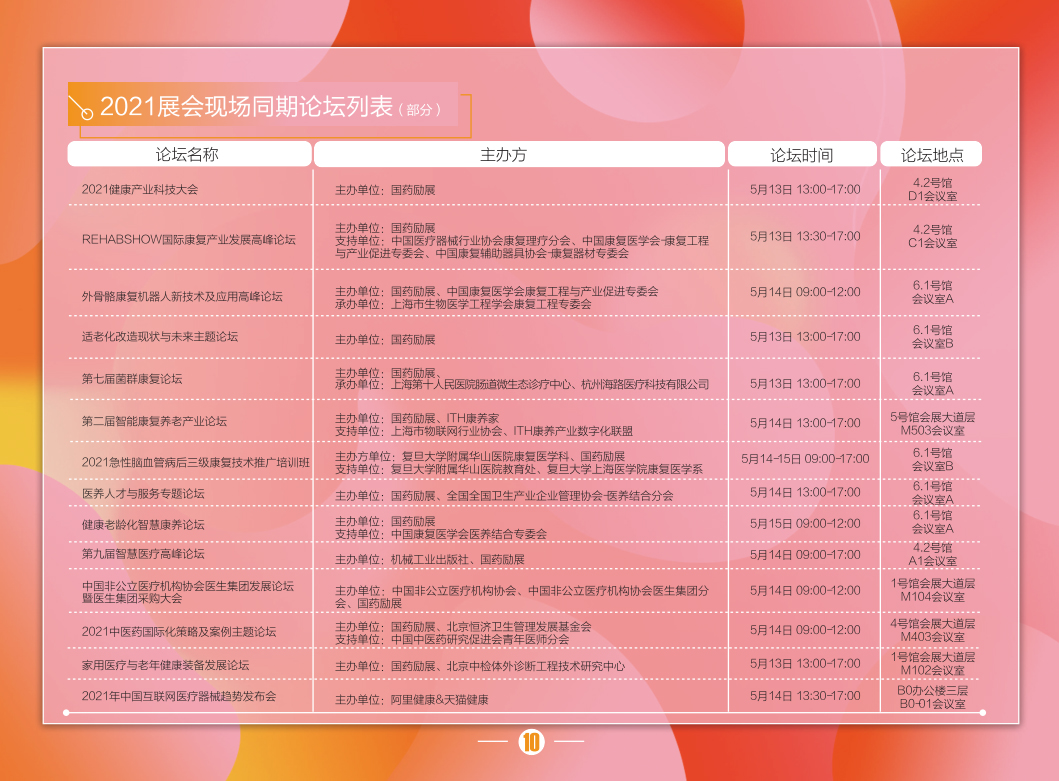Select the forum name "外骨骼康复机器人新技术及应用高峰论坛"
Viewport: 1059px width, 781px height.
[182, 296]
